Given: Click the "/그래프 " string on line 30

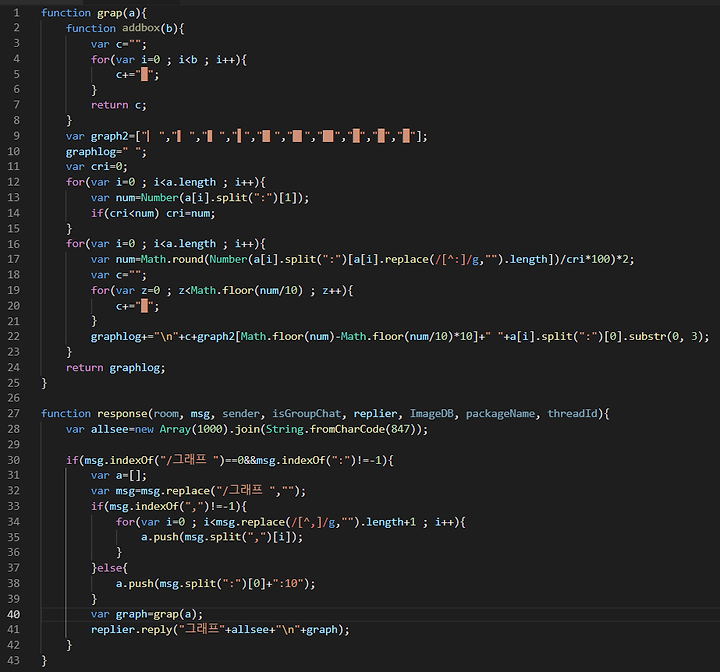Looking at the screenshot, I should (x=191, y=460).
